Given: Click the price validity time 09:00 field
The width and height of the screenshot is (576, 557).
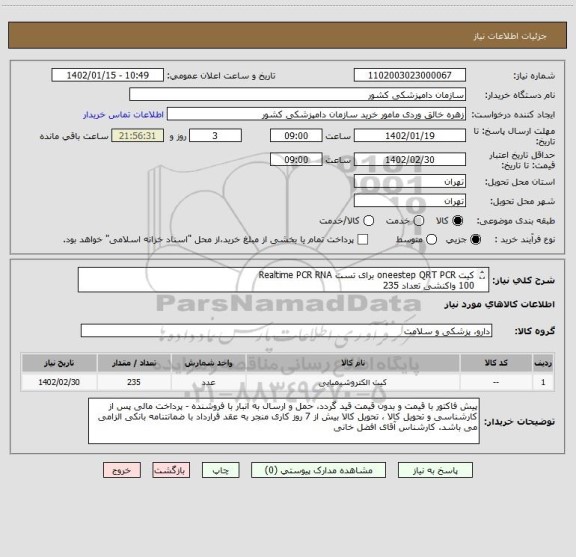Looking at the screenshot, I should click(x=296, y=159).
